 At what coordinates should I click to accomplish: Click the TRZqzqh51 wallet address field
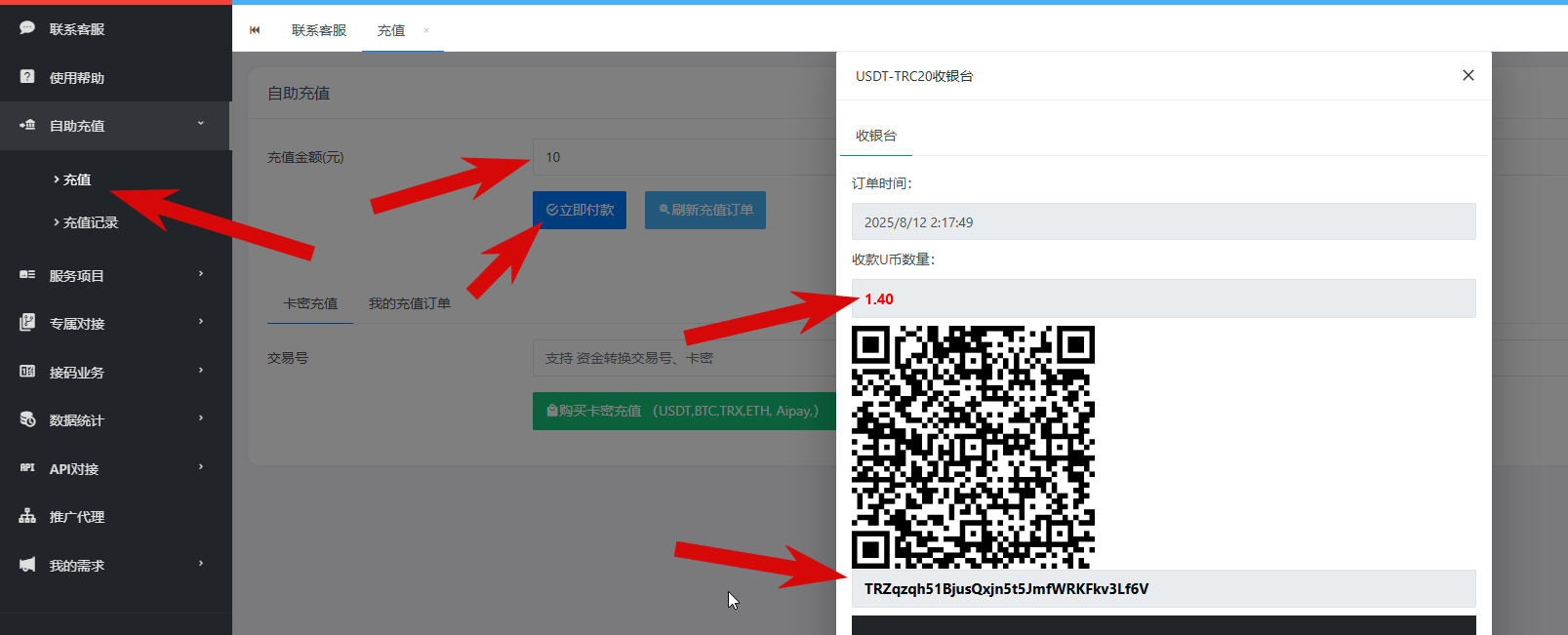click(1163, 588)
